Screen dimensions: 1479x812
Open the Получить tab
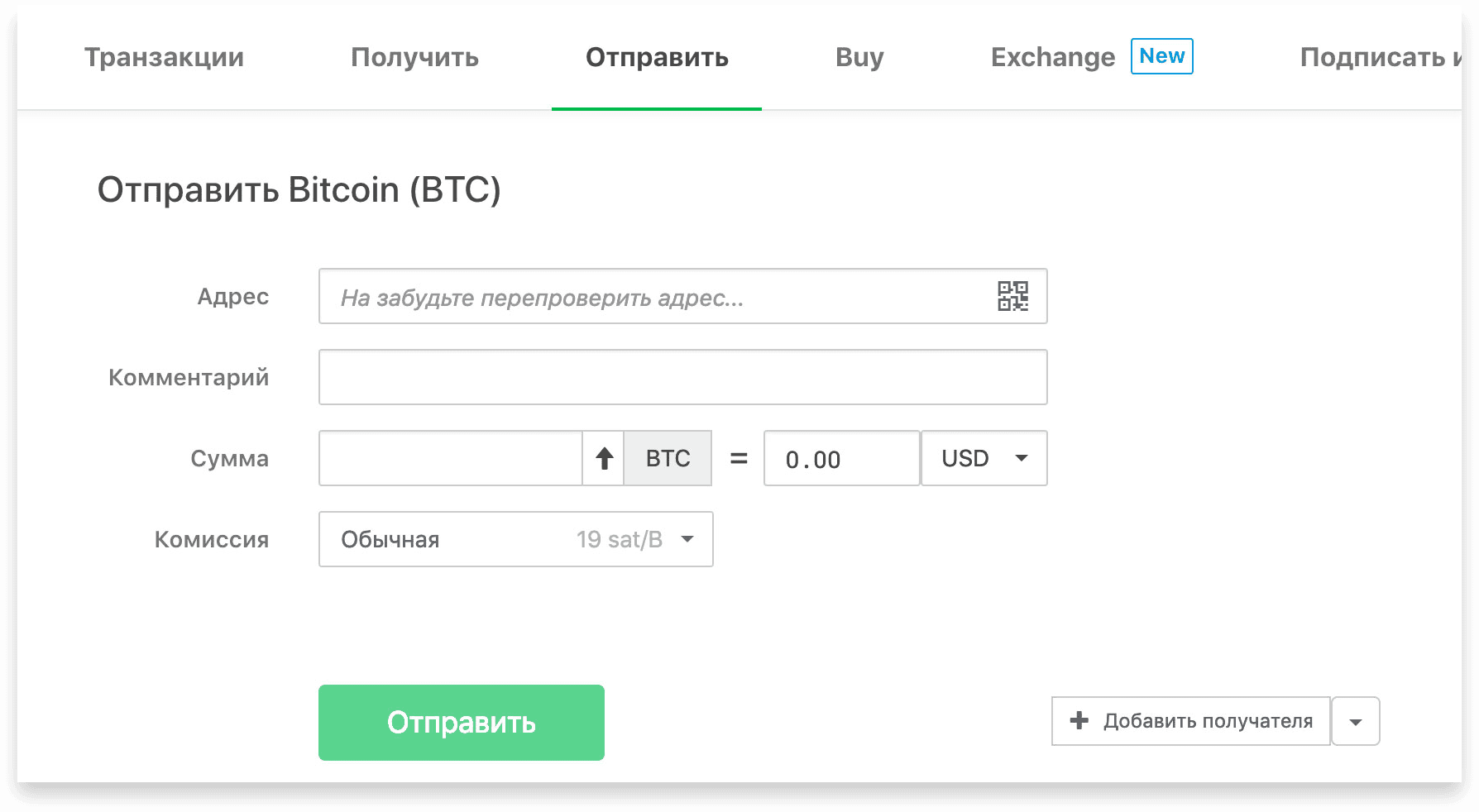point(414,57)
